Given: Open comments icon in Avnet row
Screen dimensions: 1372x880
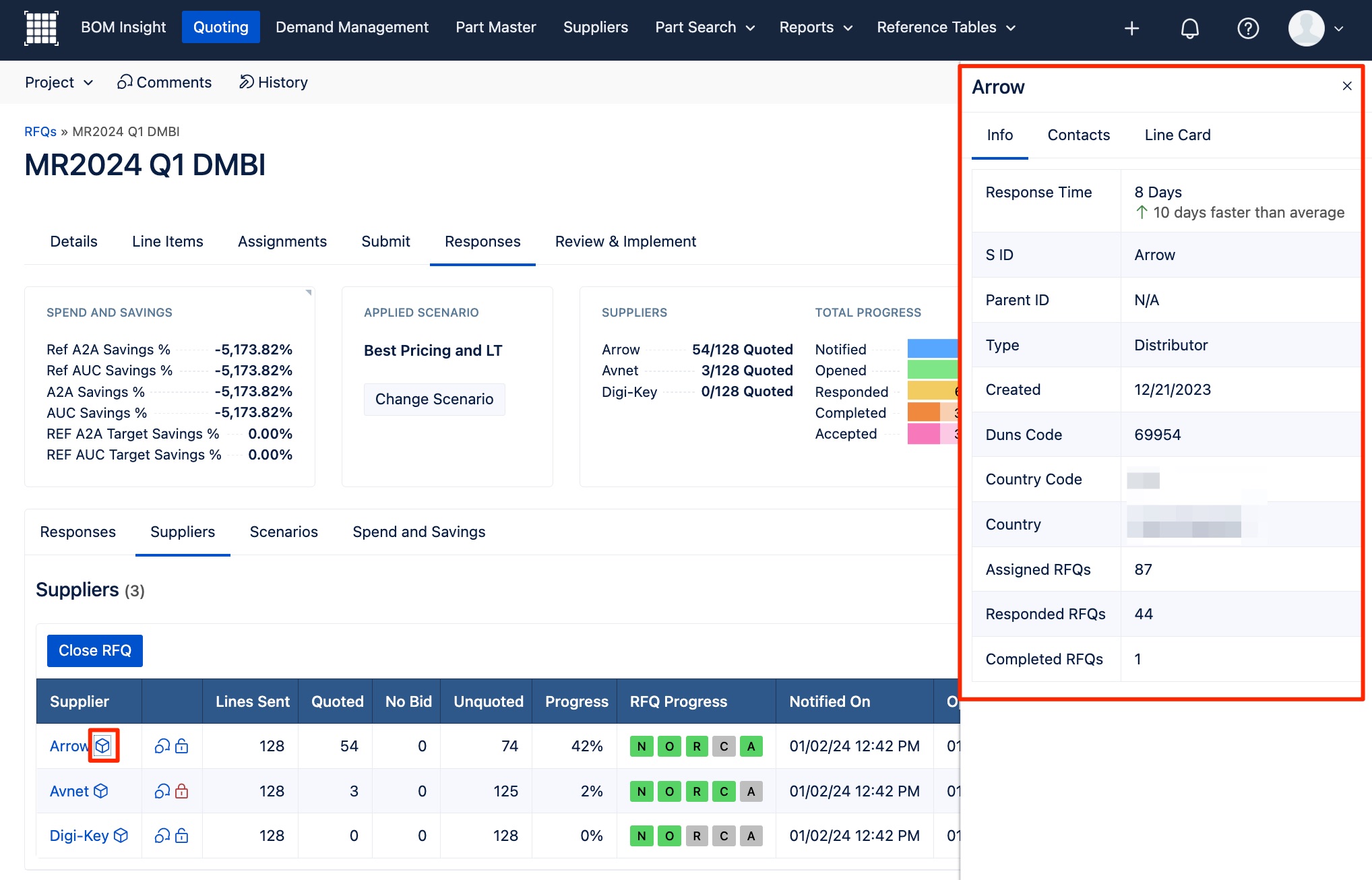Looking at the screenshot, I should (162, 790).
